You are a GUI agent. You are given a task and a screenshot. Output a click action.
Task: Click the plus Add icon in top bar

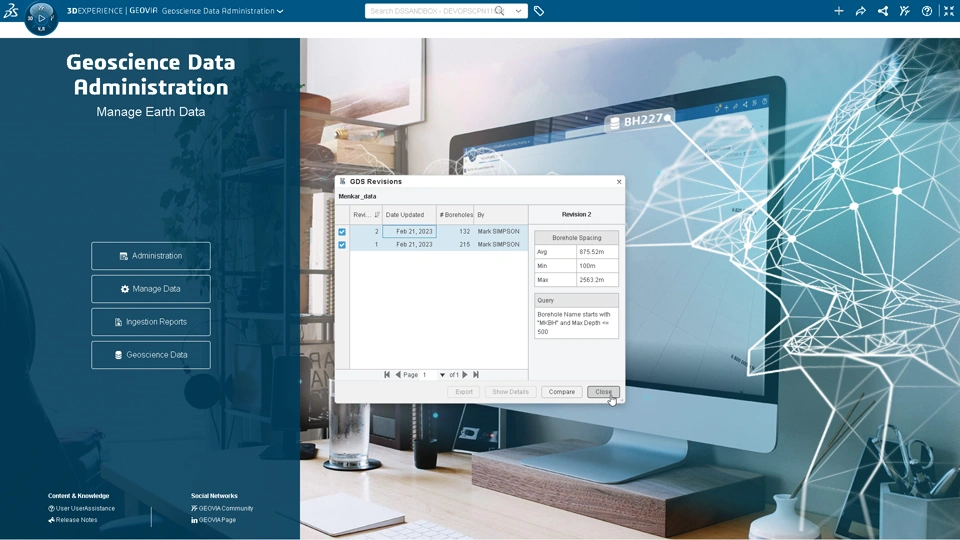[x=839, y=11]
